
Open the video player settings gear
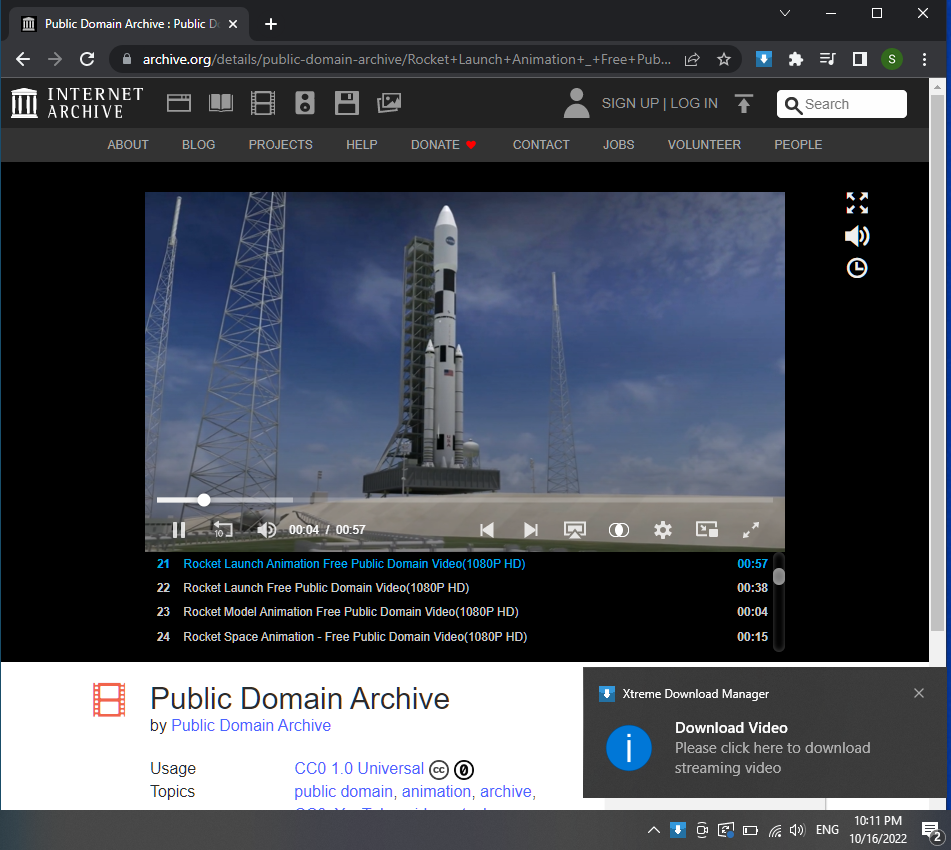tap(662, 530)
